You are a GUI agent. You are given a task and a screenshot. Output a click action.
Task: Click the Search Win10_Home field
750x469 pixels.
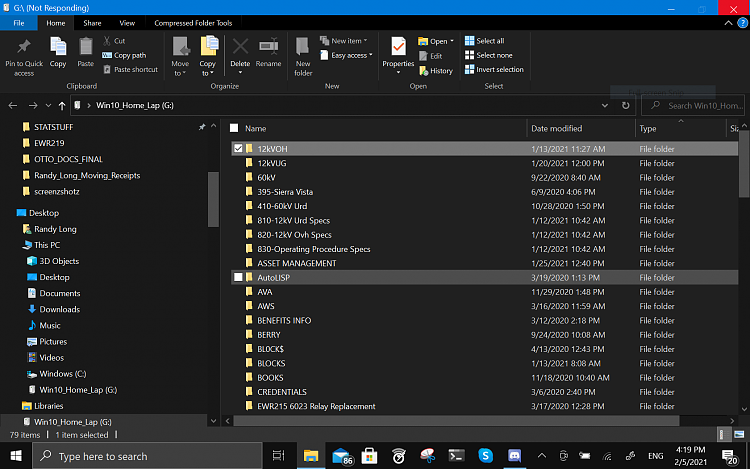693,106
